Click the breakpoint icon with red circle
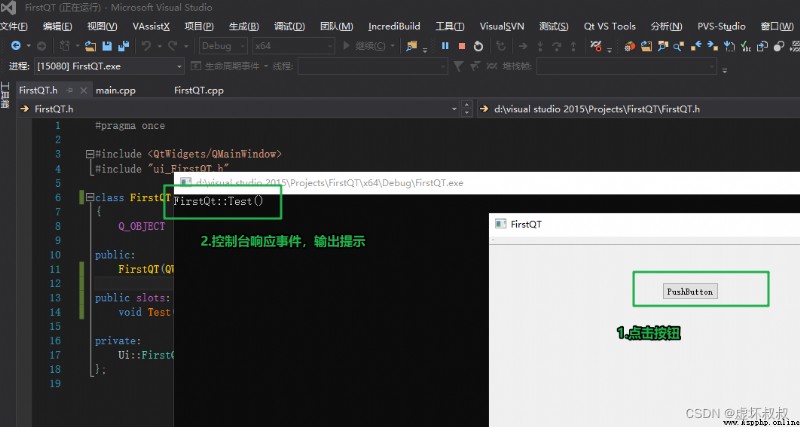Viewport: 800px width, 427px height. click(x=595, y=46)
